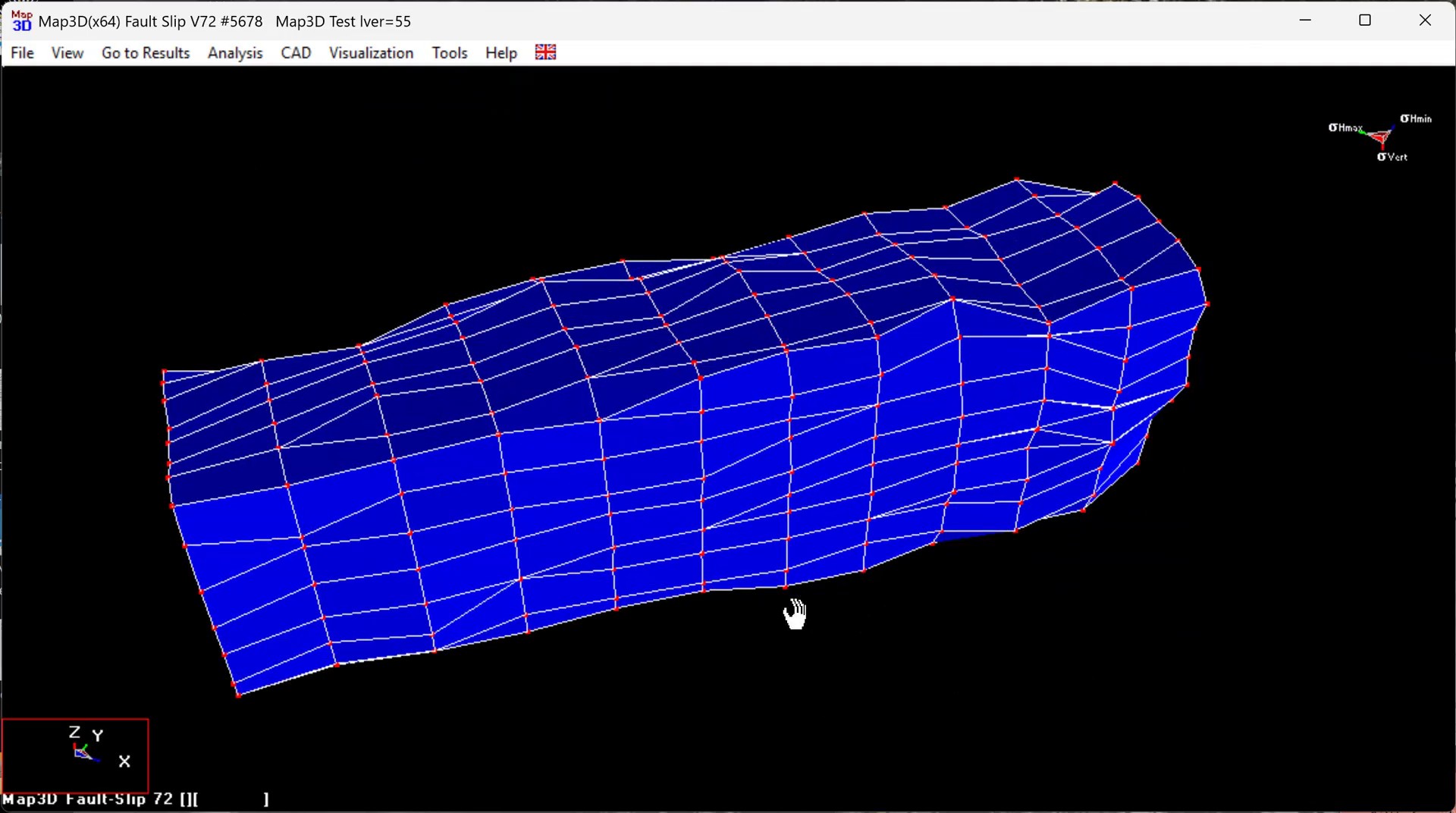Expand the Visualization menu

pyautogui.click(x=371, y=53)
